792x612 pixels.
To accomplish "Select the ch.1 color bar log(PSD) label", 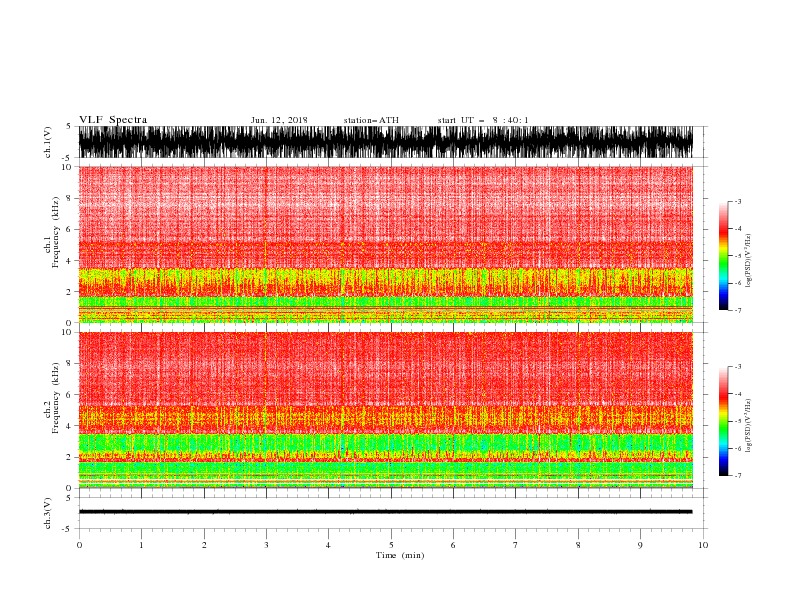I will [748, 261].
